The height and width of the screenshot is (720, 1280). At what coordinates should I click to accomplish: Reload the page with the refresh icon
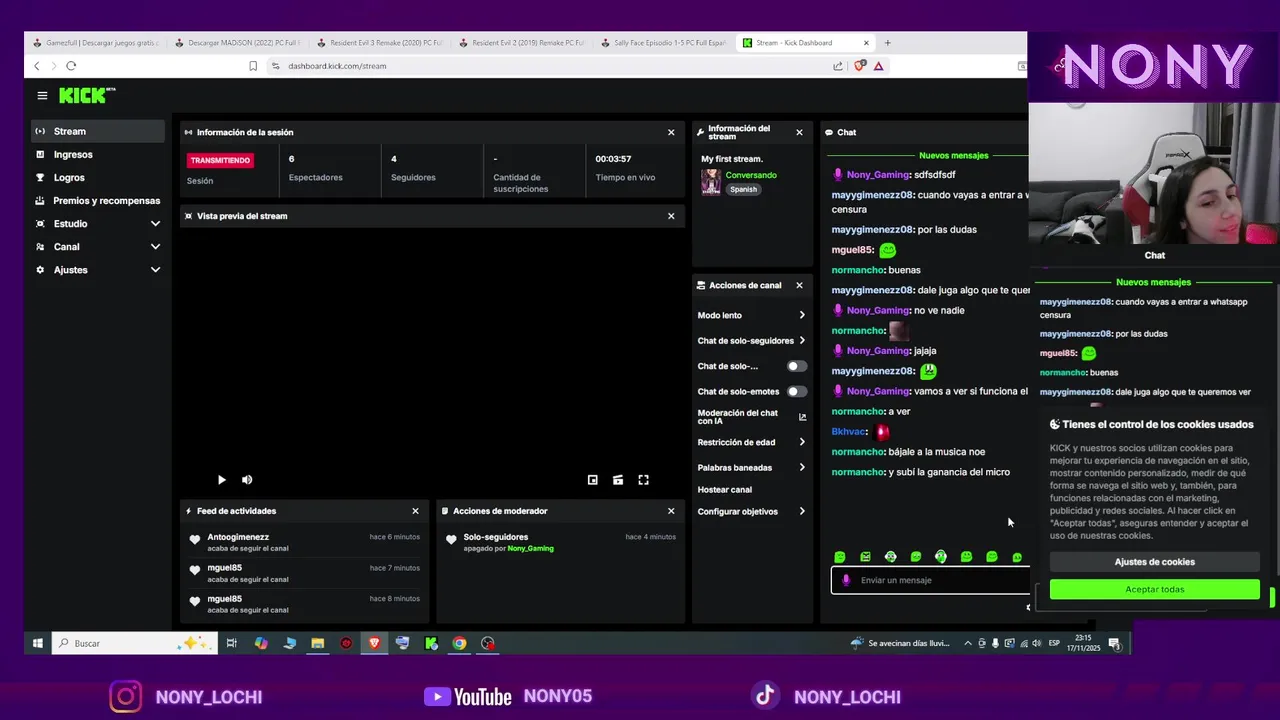coord(71,66)
